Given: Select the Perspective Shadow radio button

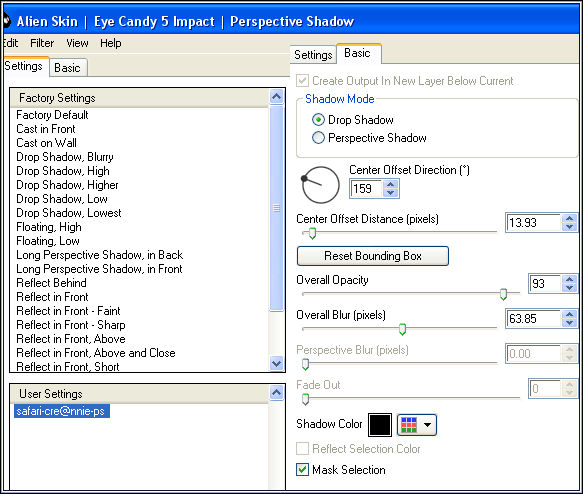Looking at the screenshot, I should point(318,138).
